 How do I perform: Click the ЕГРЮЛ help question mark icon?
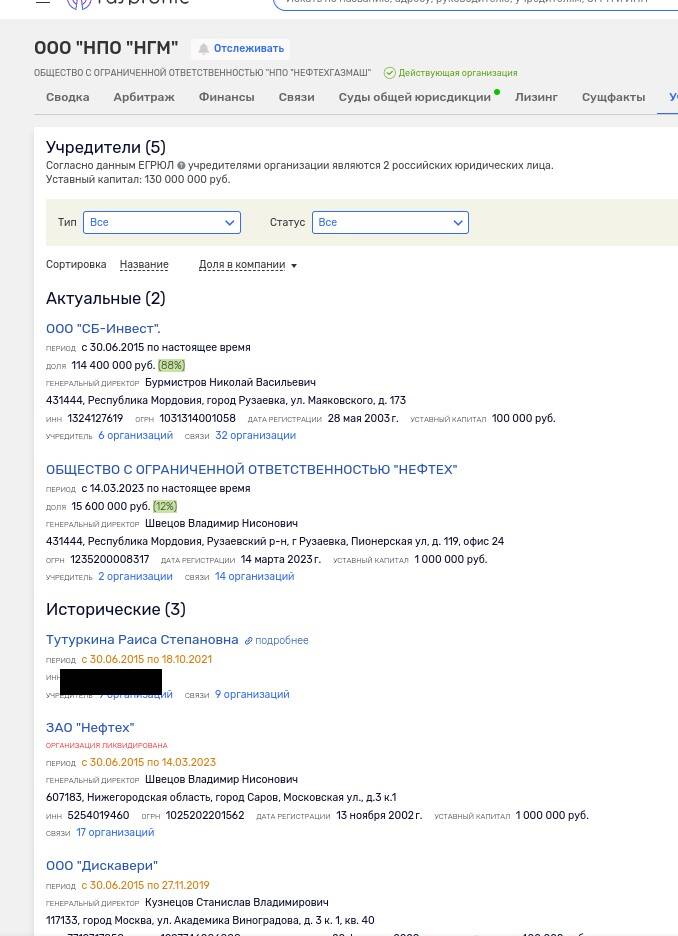181,166
